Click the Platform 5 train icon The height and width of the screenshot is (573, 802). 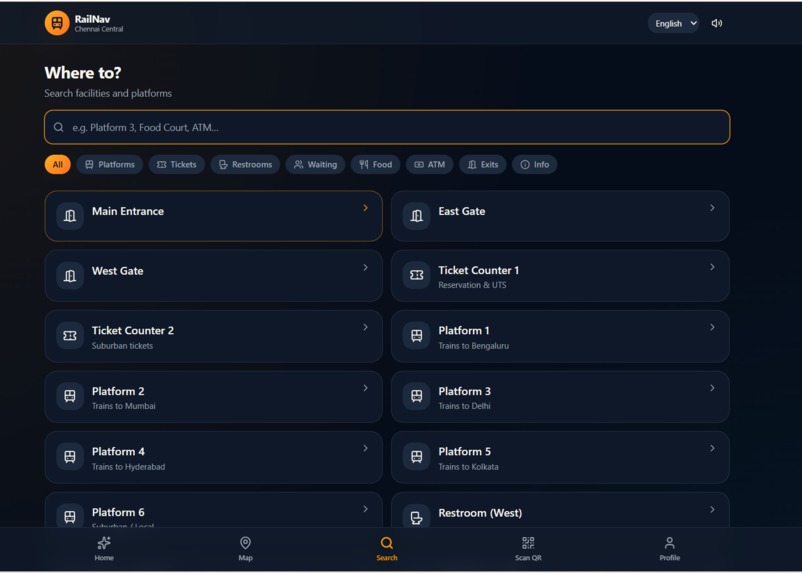[416, 456]
